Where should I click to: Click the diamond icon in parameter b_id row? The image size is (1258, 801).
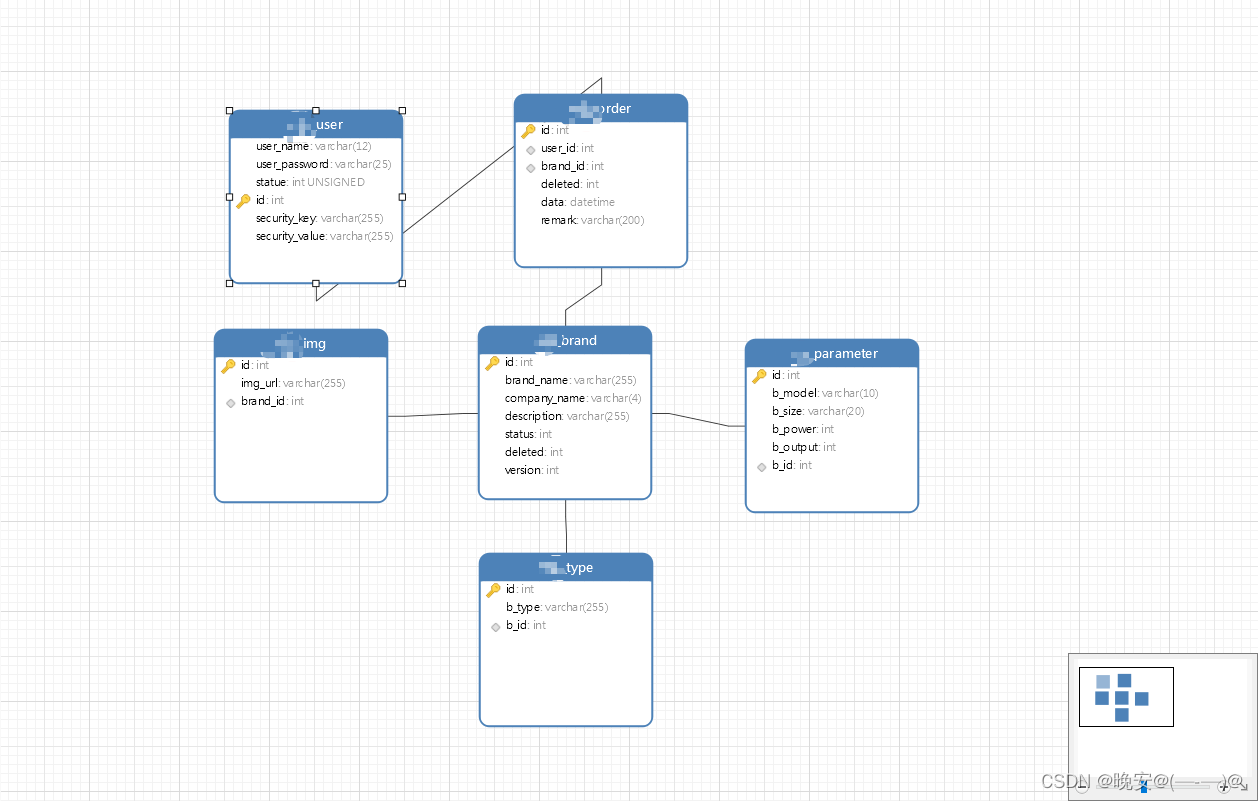[761, 466]
